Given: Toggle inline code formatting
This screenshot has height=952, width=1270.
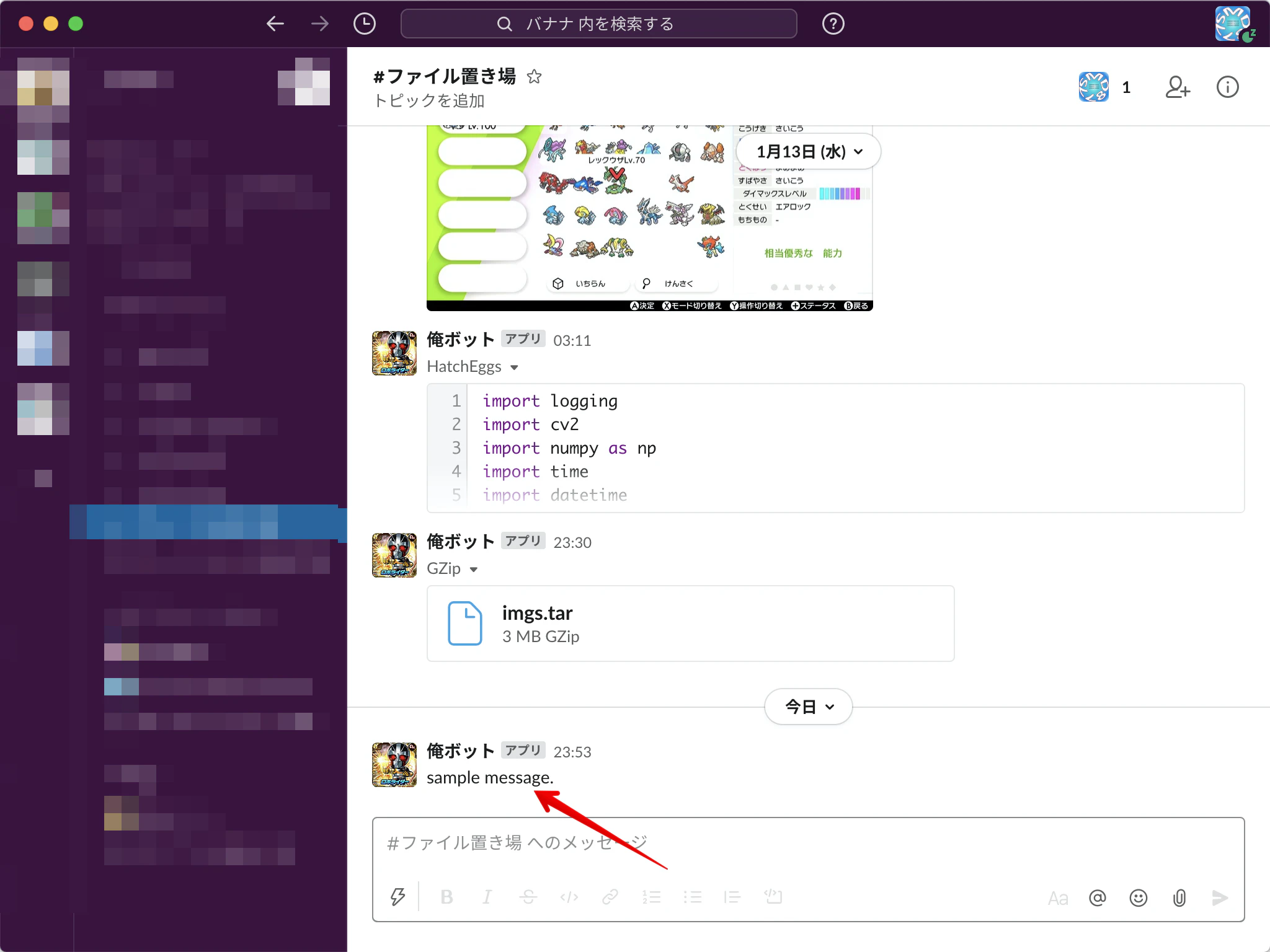Looking at the screenshot, I should tap(569, 897).
